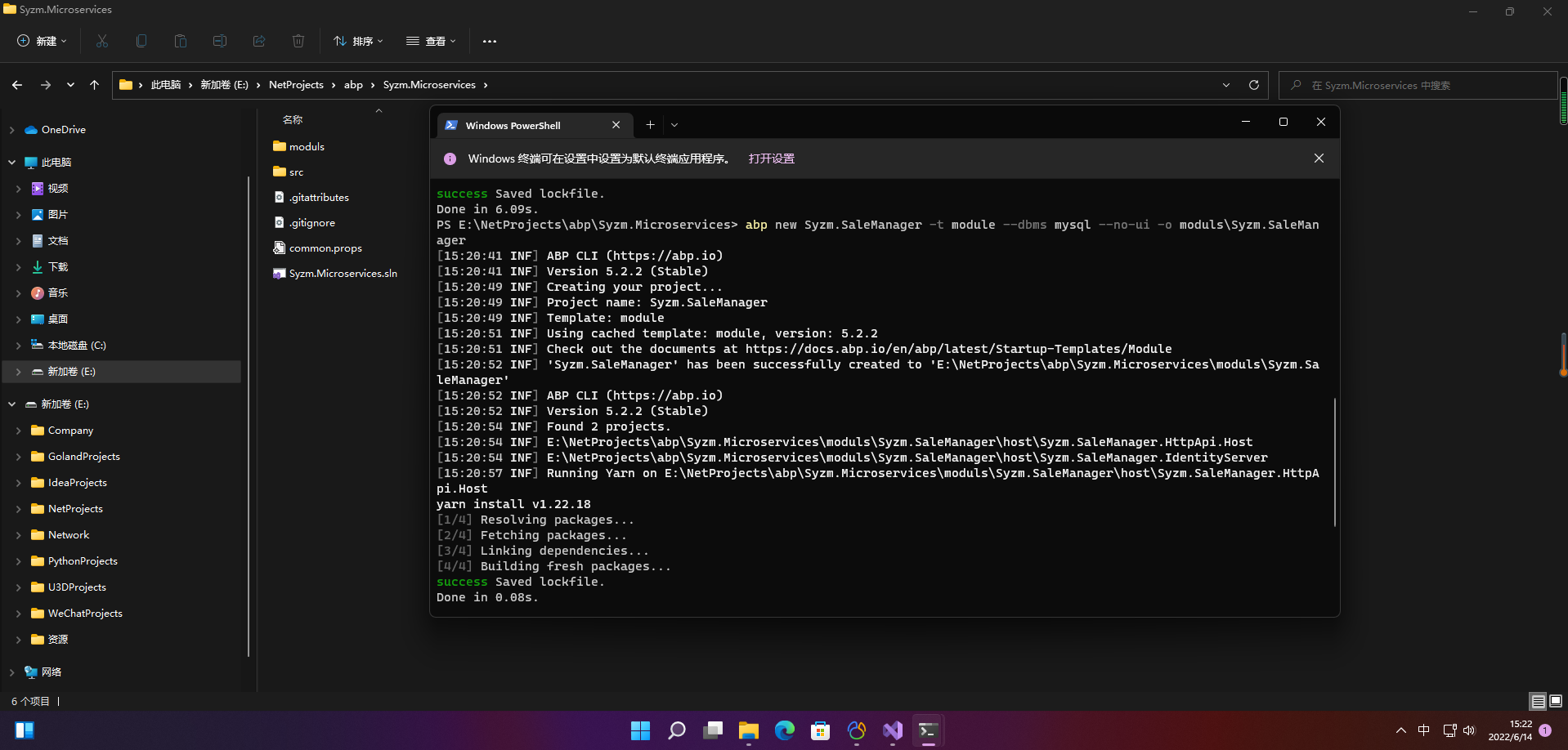Open File Explorer from taskbar
This screenshot has width=1568, height=750.
coord(749,730)
